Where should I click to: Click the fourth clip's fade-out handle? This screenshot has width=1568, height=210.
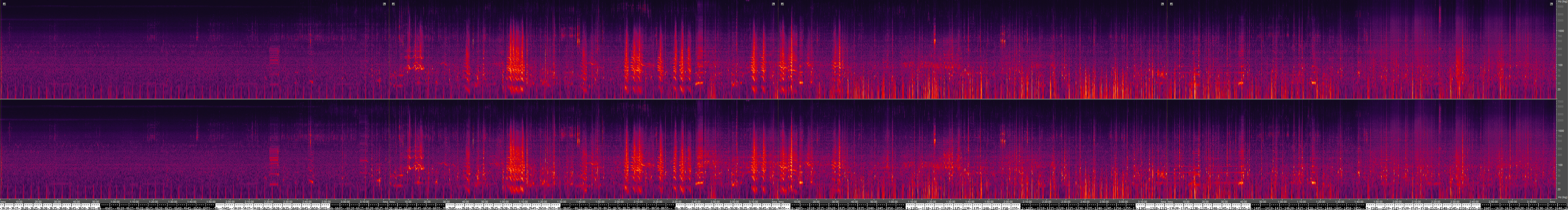1551,4
